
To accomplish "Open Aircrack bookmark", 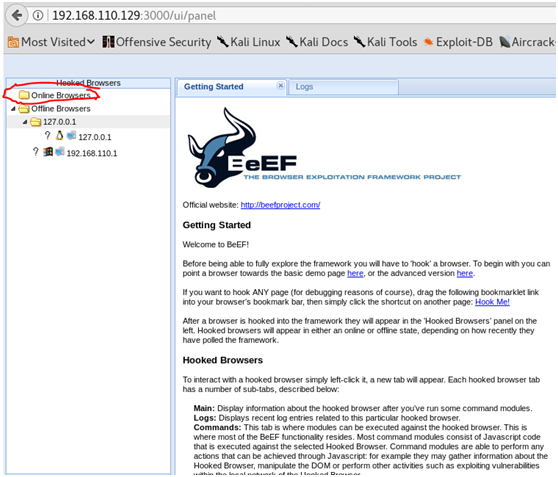I will pyautogui.click(x=527, y=42).
